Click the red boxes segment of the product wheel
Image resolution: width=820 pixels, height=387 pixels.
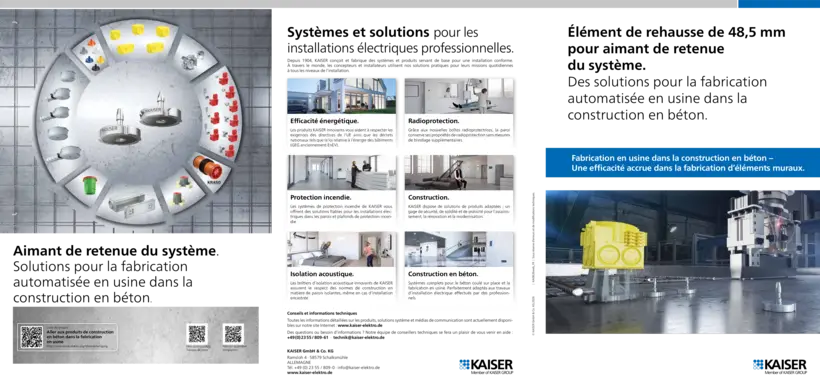pyautogui.click(x=222, y=112)
